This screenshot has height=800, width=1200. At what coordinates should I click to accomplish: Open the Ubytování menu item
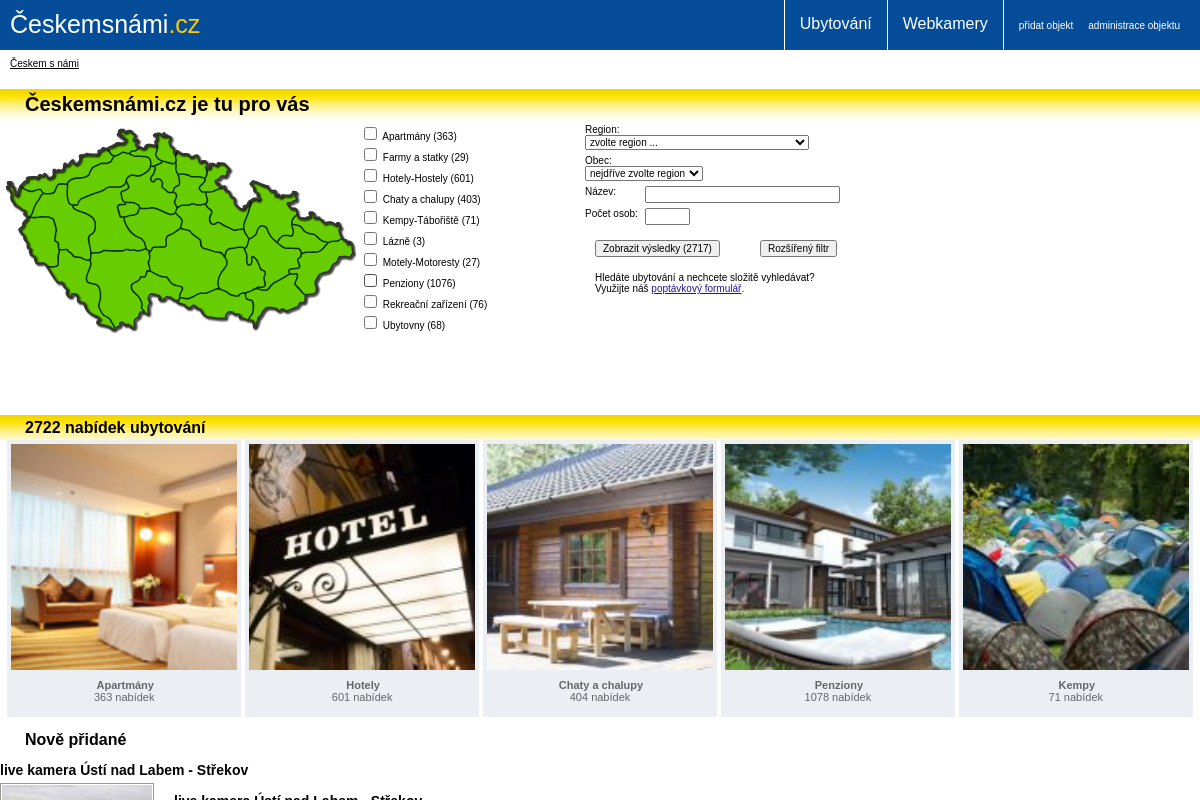coord(836,23)
